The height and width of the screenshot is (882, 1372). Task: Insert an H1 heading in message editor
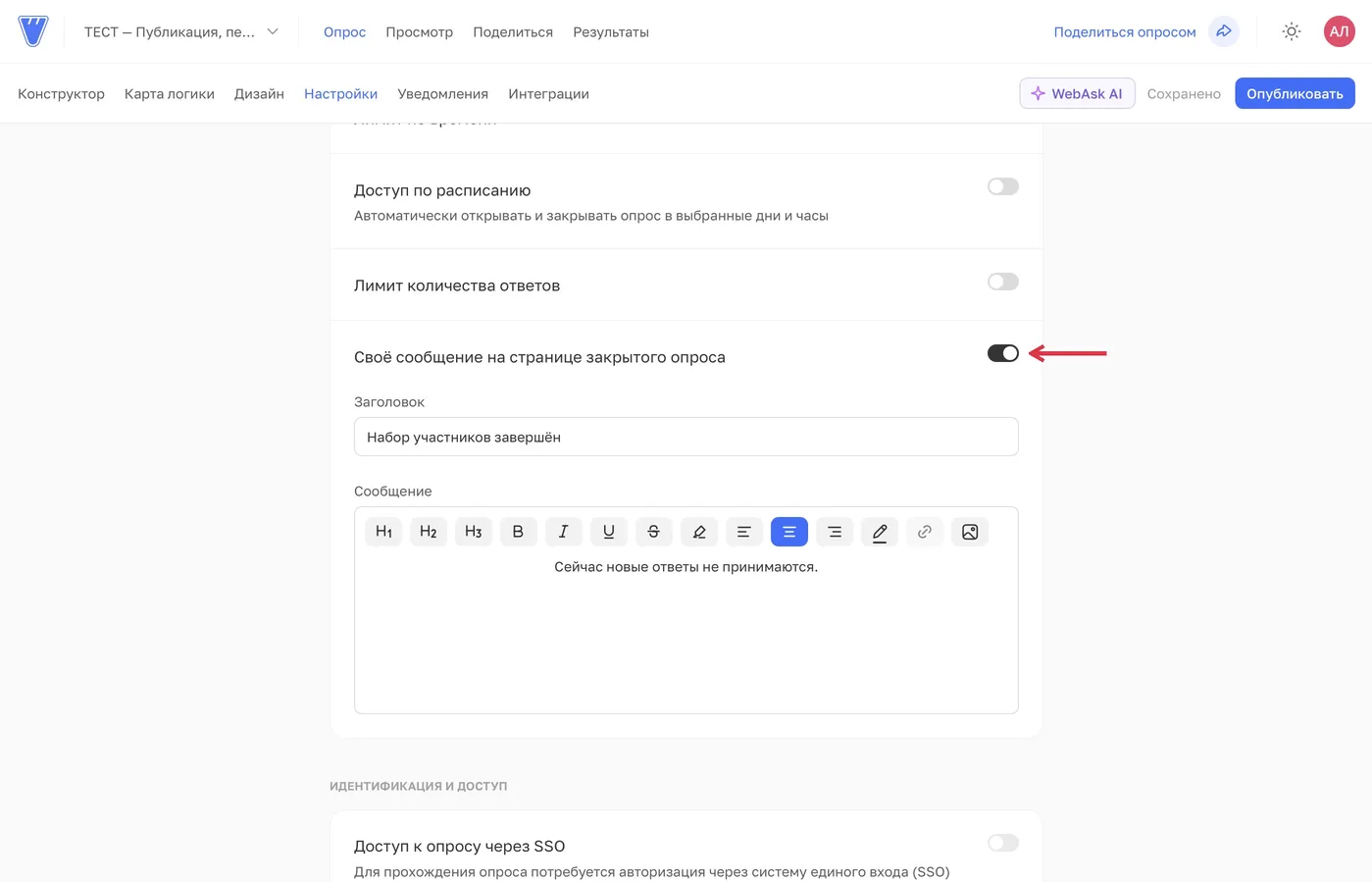click(x=383, y=532)
